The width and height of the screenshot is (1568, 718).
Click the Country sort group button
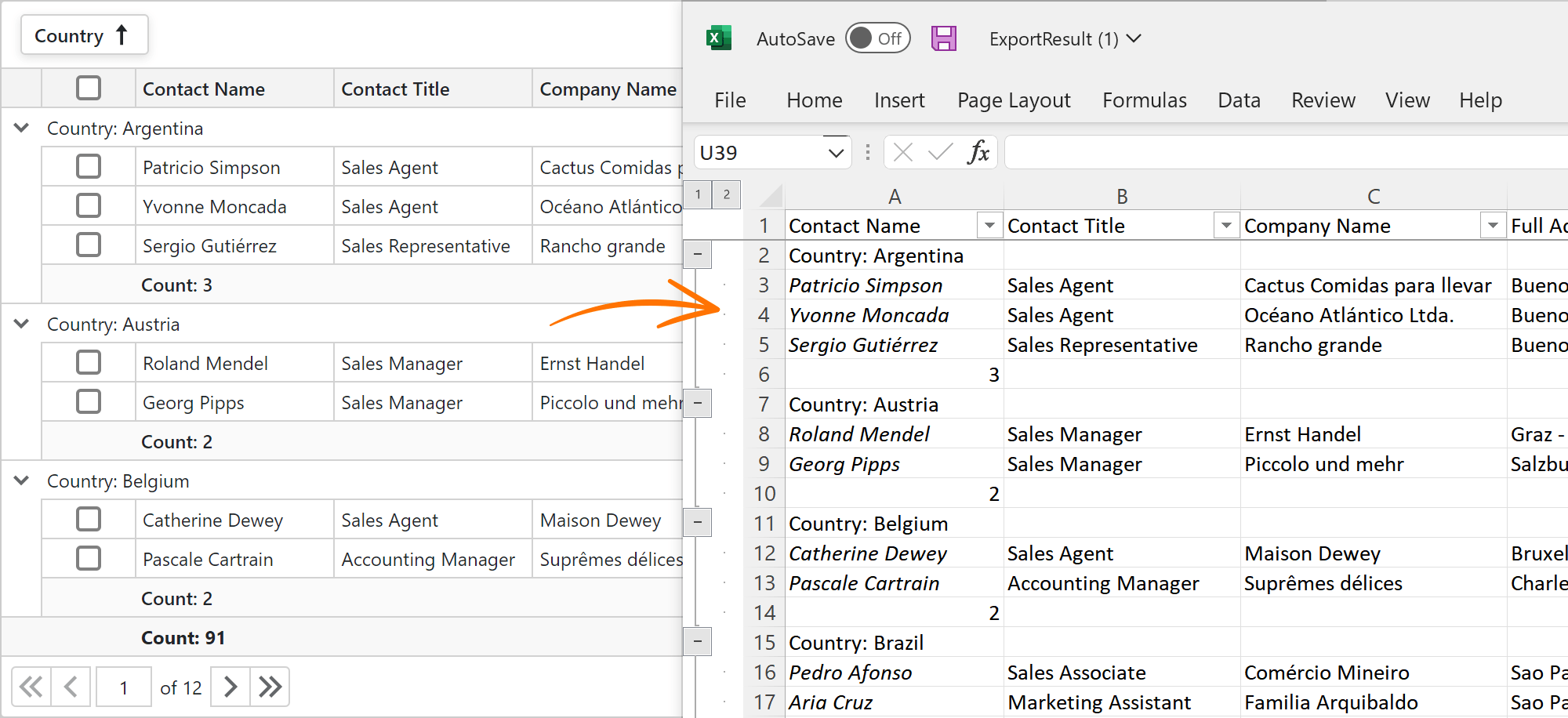(84, 35)
